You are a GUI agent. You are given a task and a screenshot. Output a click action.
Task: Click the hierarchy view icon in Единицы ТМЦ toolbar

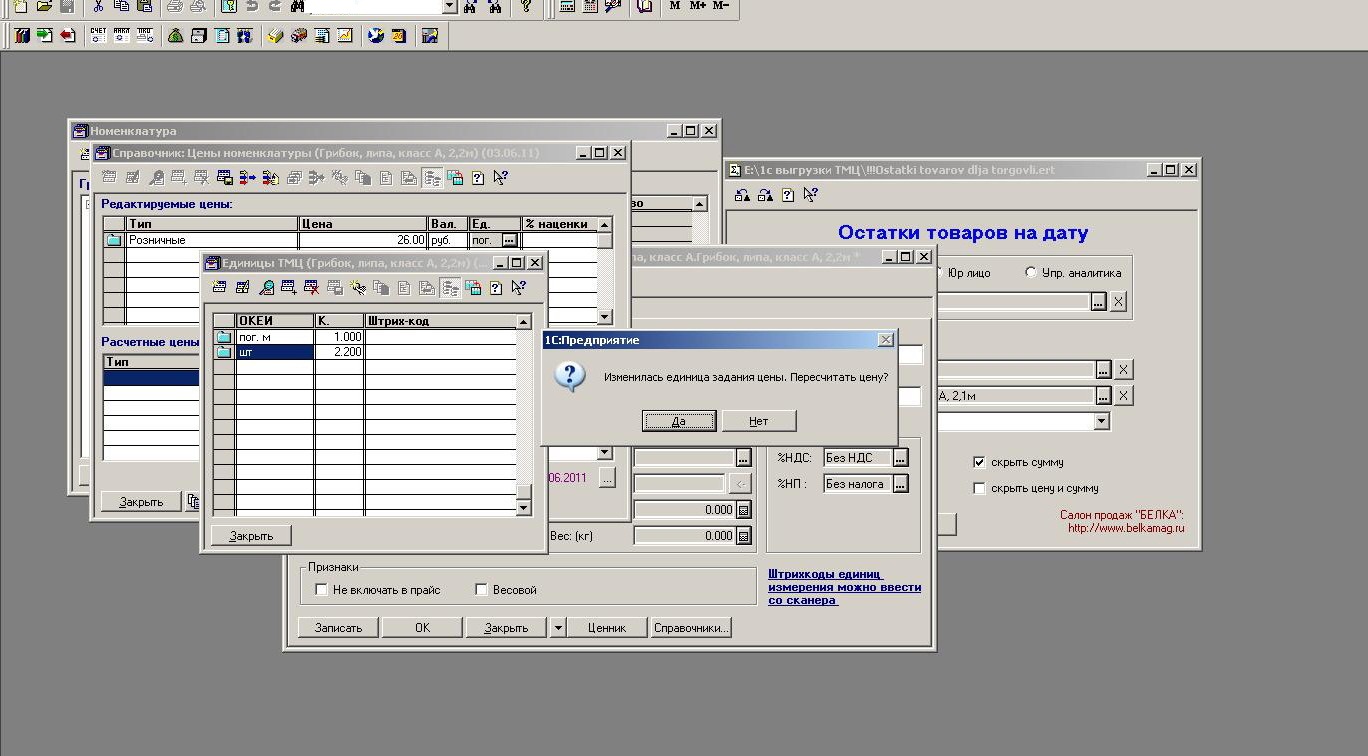point(450,288)
